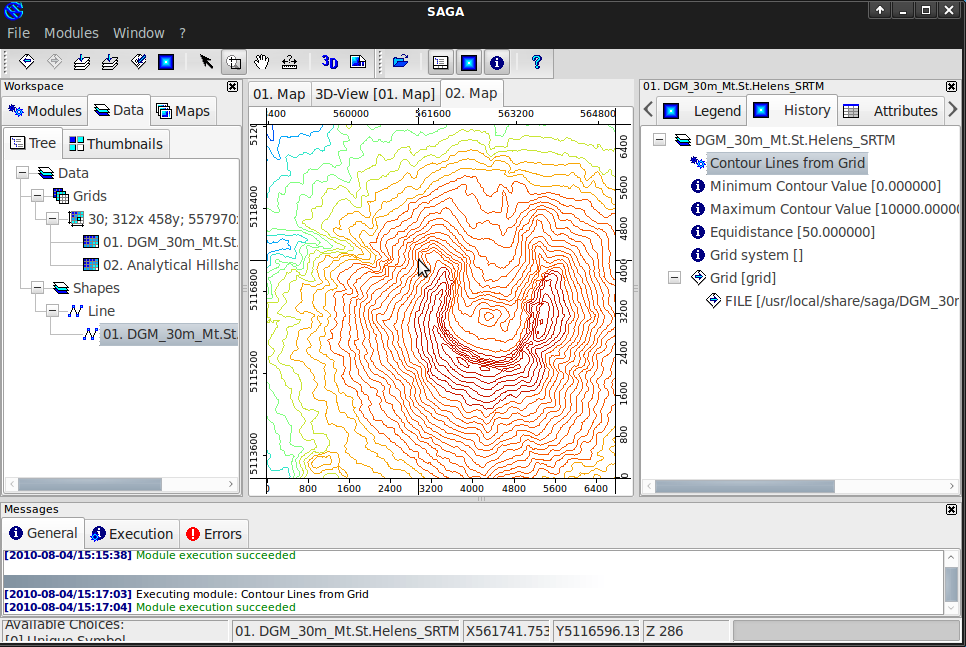966x647 pixels.
Task: Toggle Workspace panel visibility in toolbar
Action: tap(440, 62)
